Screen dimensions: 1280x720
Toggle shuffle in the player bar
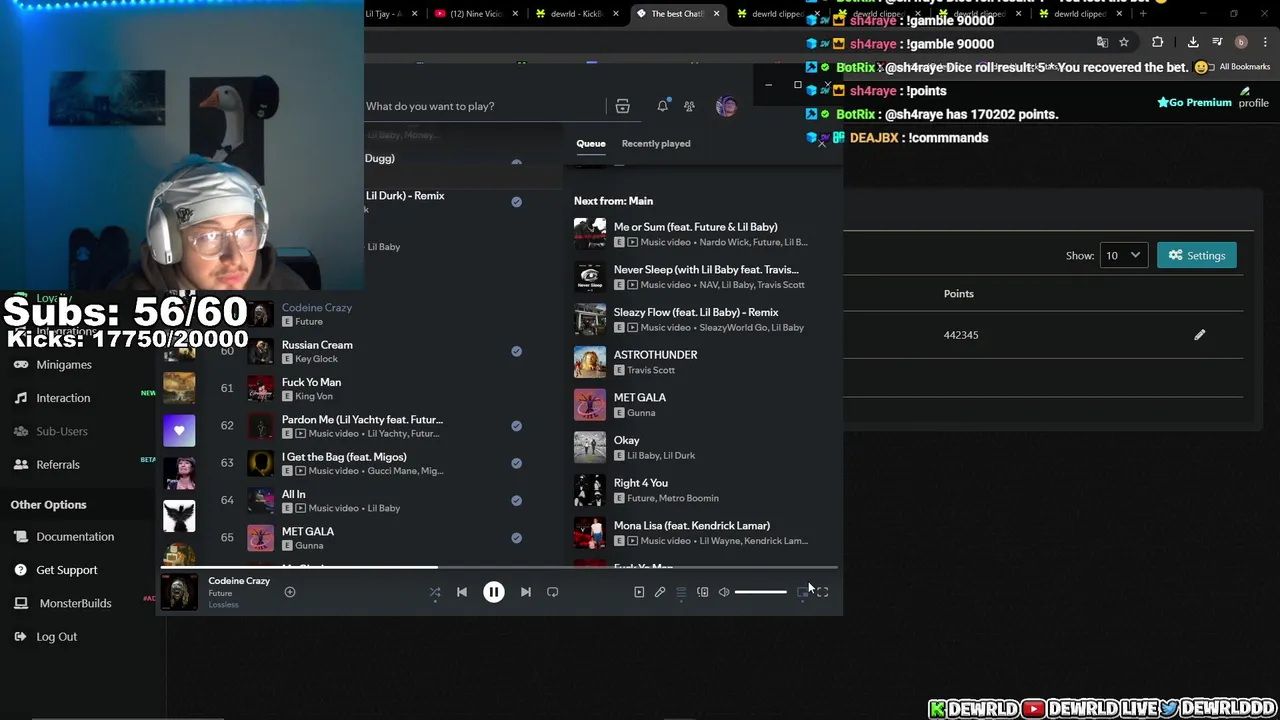click(x=435, y=592)
